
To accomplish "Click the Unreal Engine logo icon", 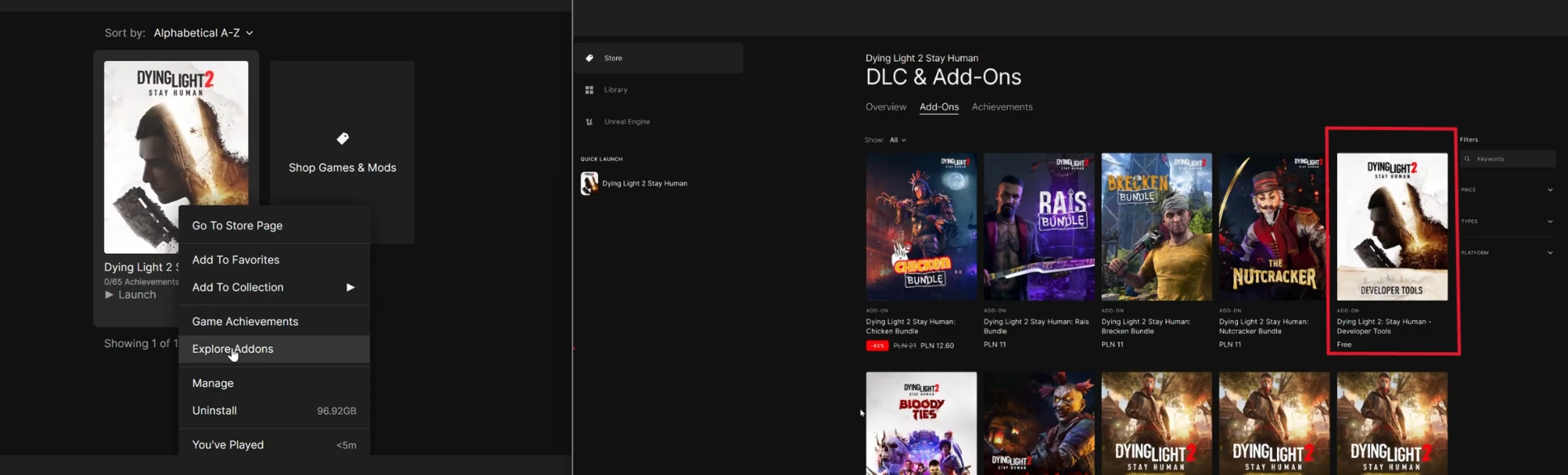I will (x=589, y=122).
